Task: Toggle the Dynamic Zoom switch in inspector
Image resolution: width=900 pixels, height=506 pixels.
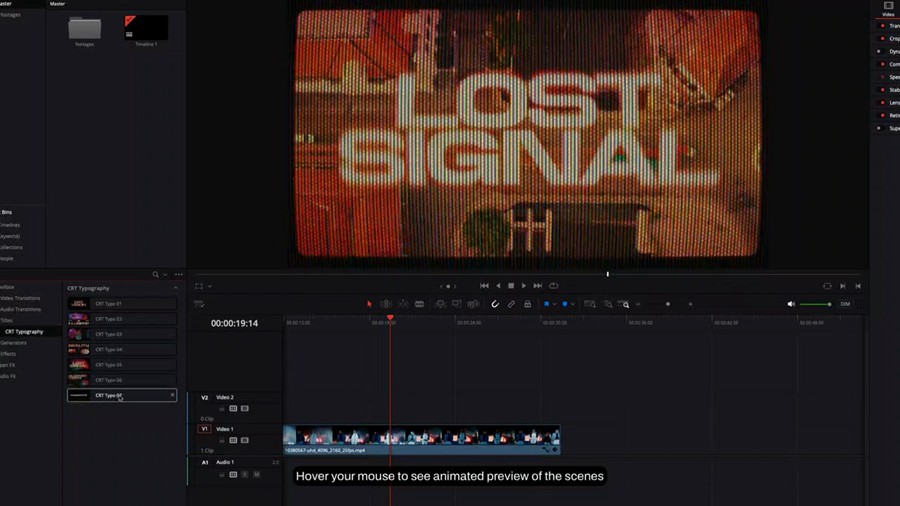Action: pos(880,51)
